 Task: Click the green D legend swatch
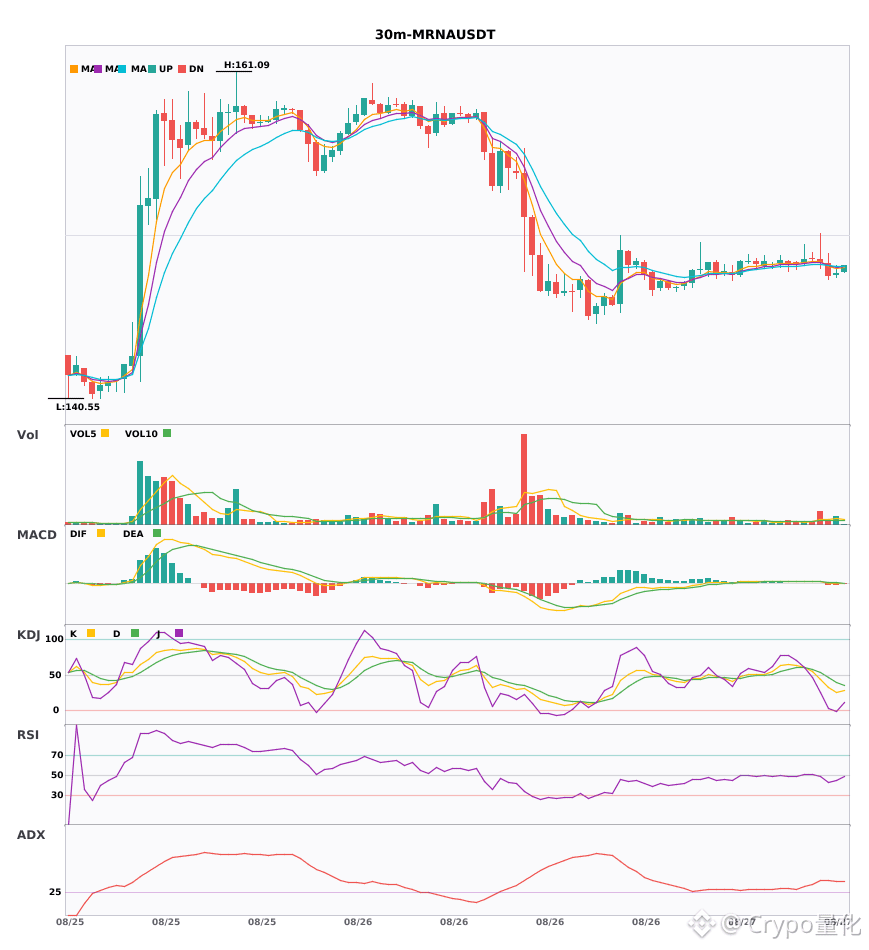click(x=135, y=633)
